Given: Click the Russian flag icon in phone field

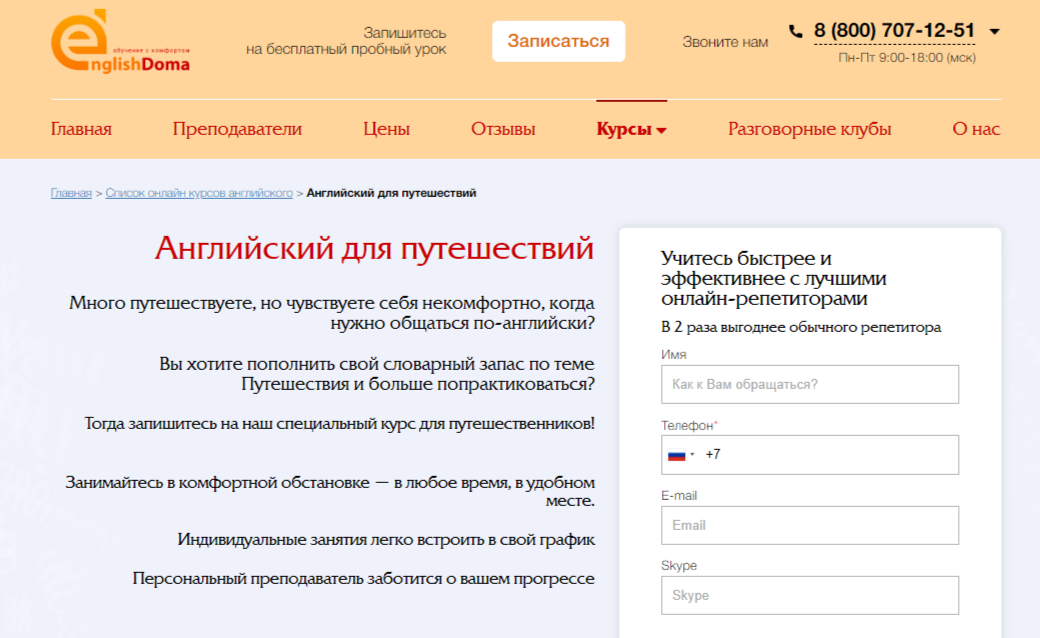Looking at the screenshot, I should pos(679,454).
